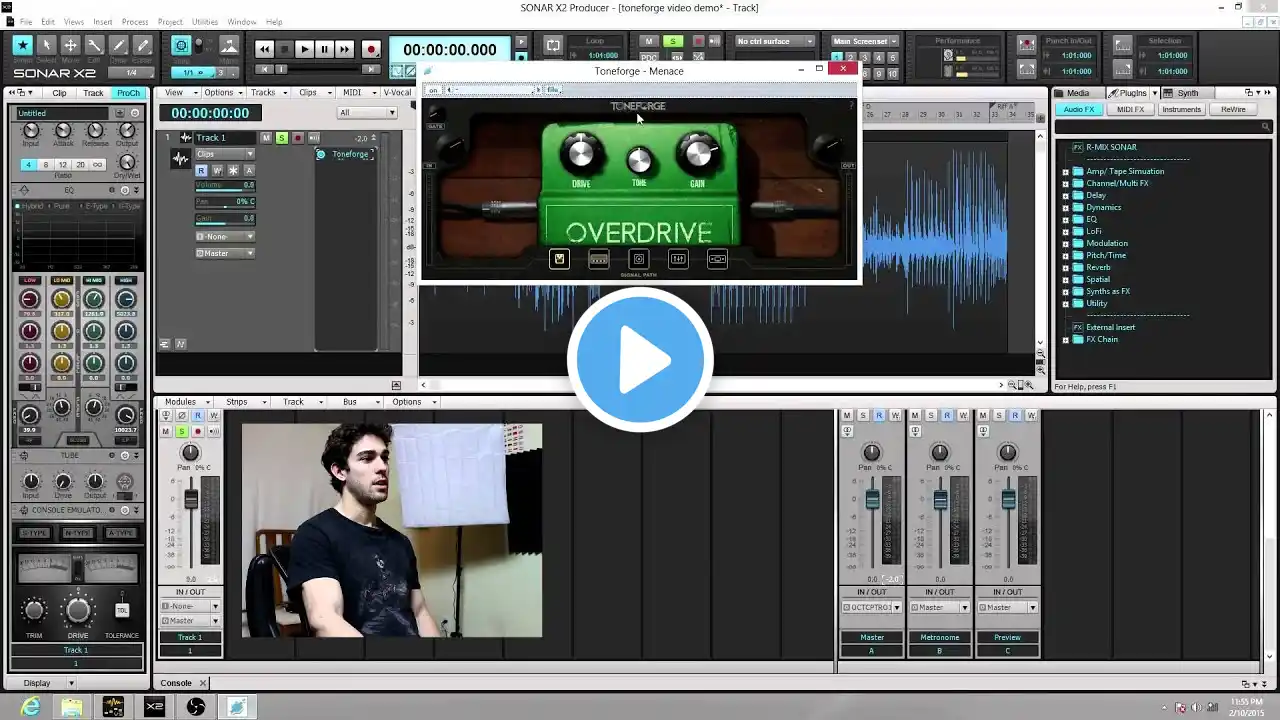Open the Process menu
This screenshot has height=720, width=1280.
135,22
